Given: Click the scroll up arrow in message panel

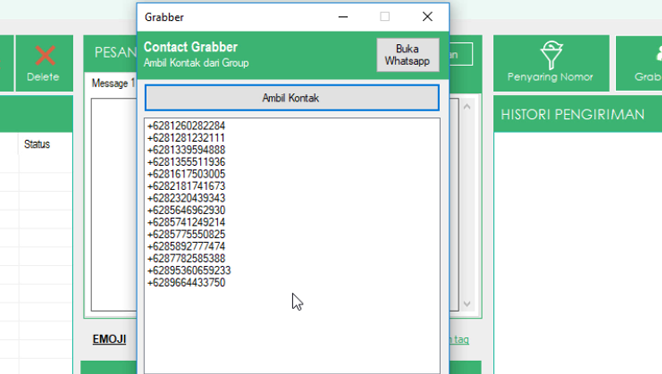Looking at the screenshot, I should pos(467,107).
